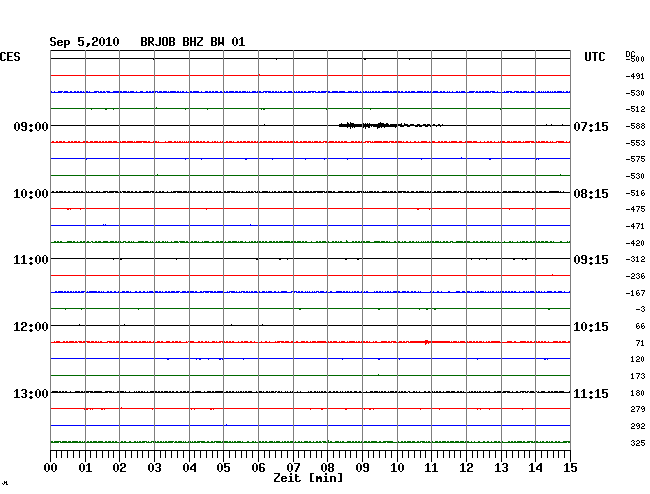Select the 09:00 local time label

[31, 126]
